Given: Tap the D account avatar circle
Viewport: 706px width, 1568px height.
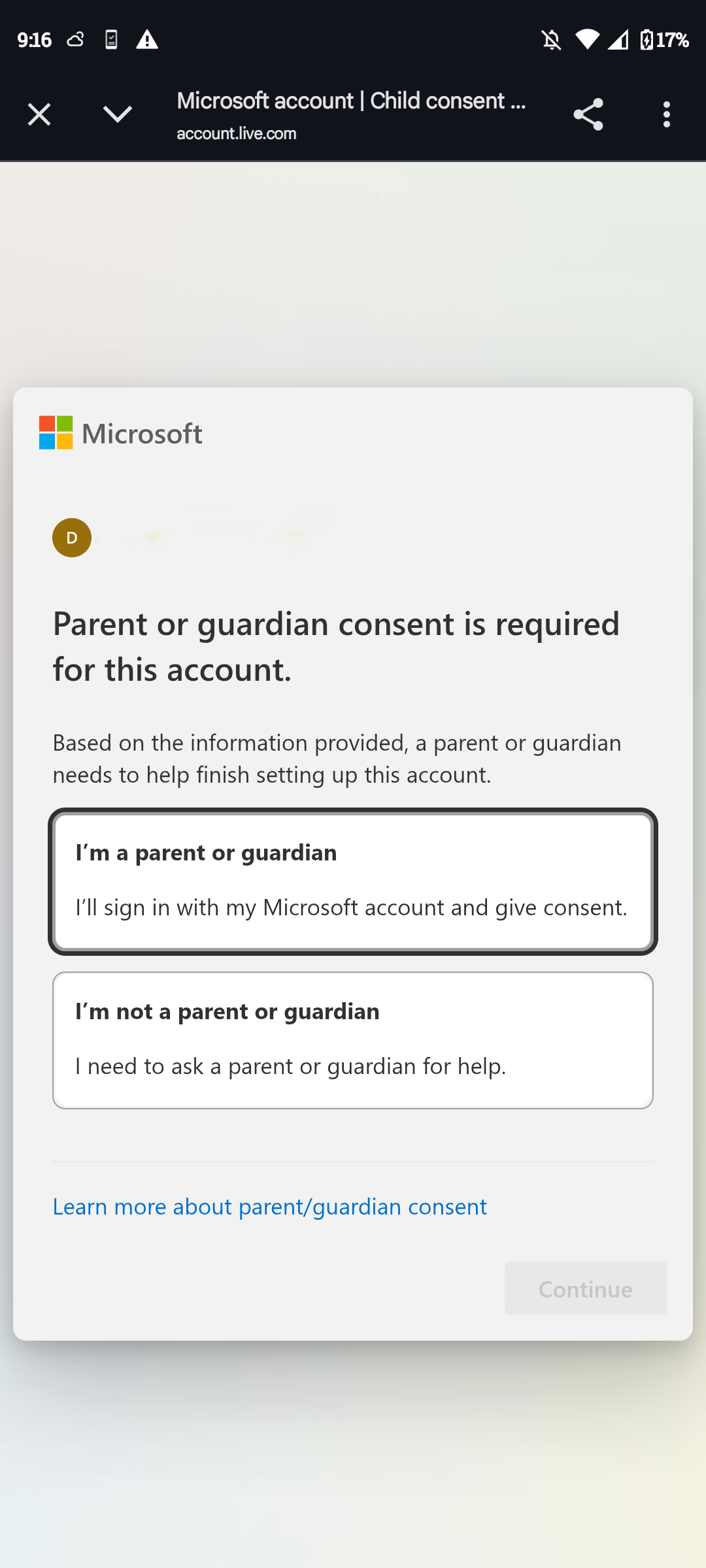Looking at the screenshot, I should 72,538.
